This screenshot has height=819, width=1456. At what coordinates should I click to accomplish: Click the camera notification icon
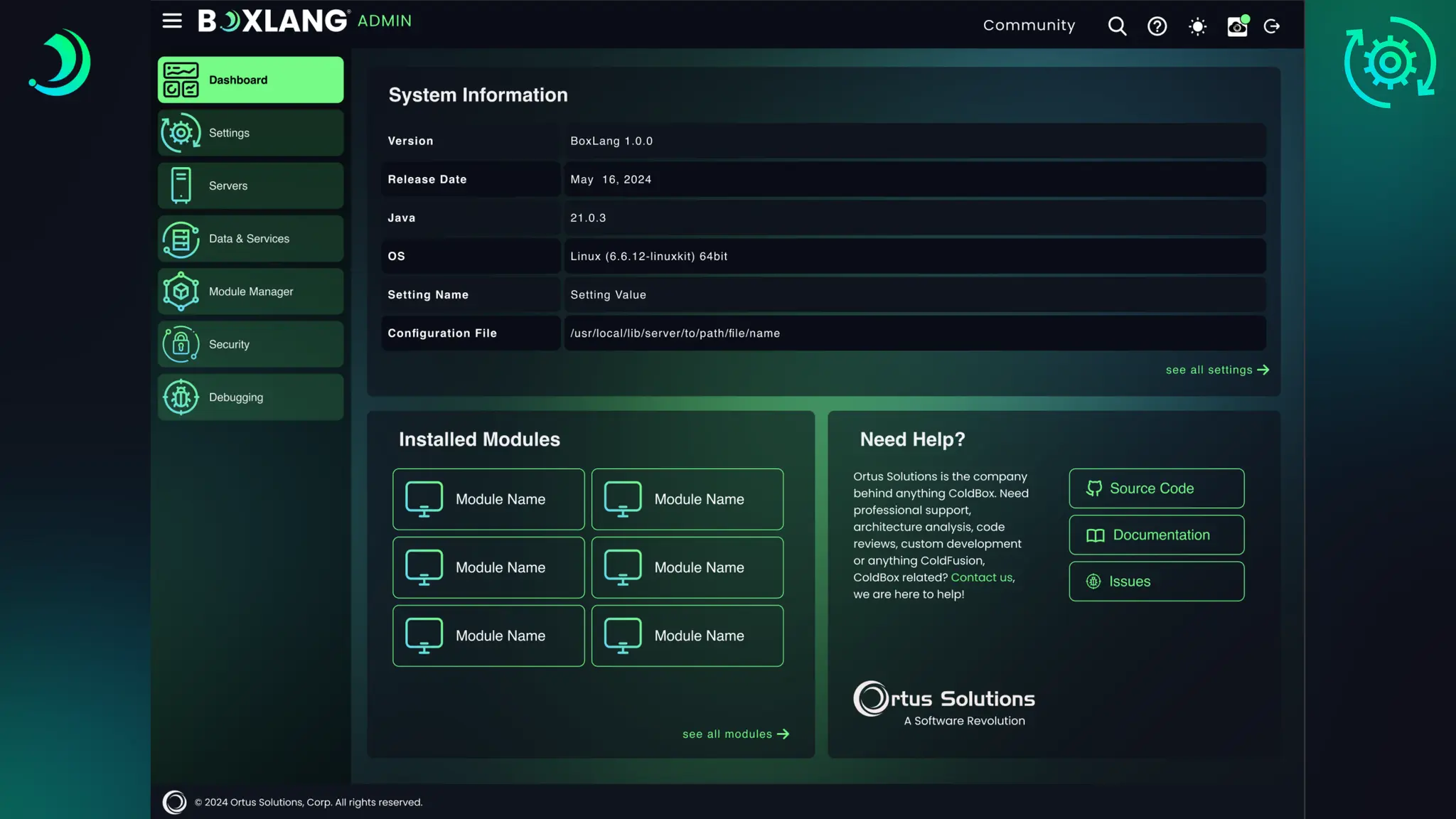[1237, 26]
